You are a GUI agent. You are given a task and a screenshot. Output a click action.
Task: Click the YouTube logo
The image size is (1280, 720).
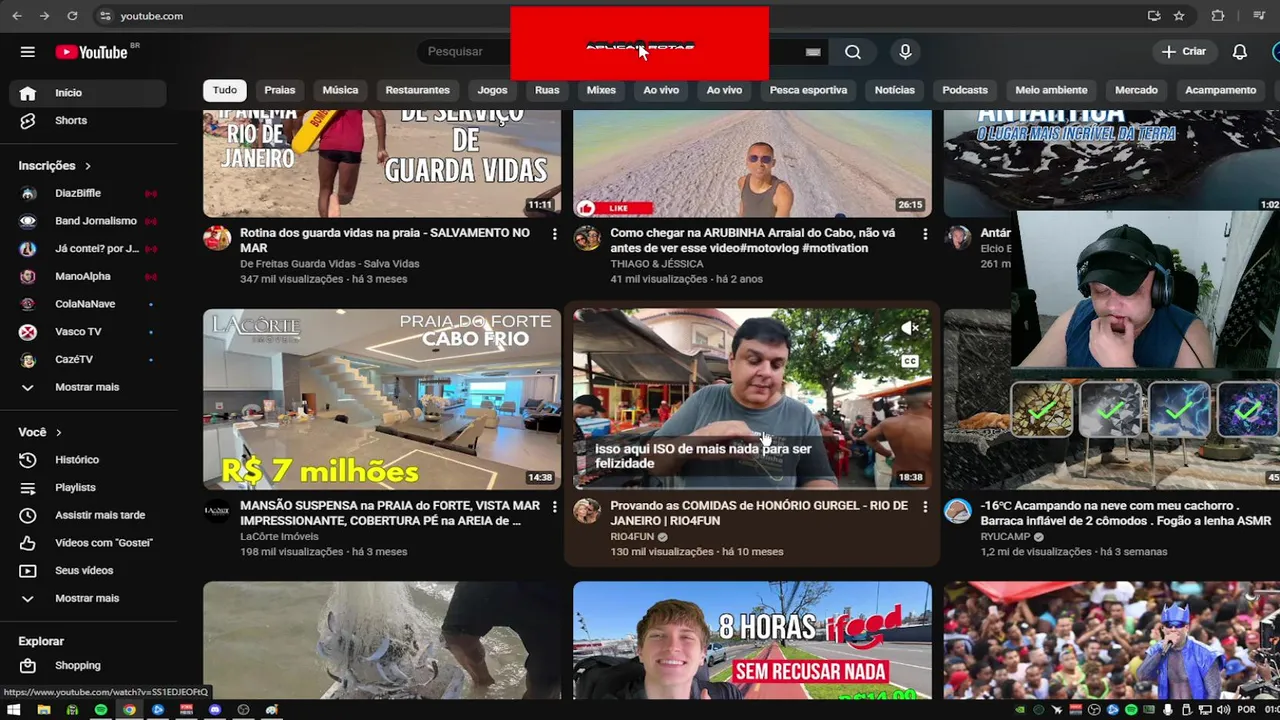click(x=91, y=52)
